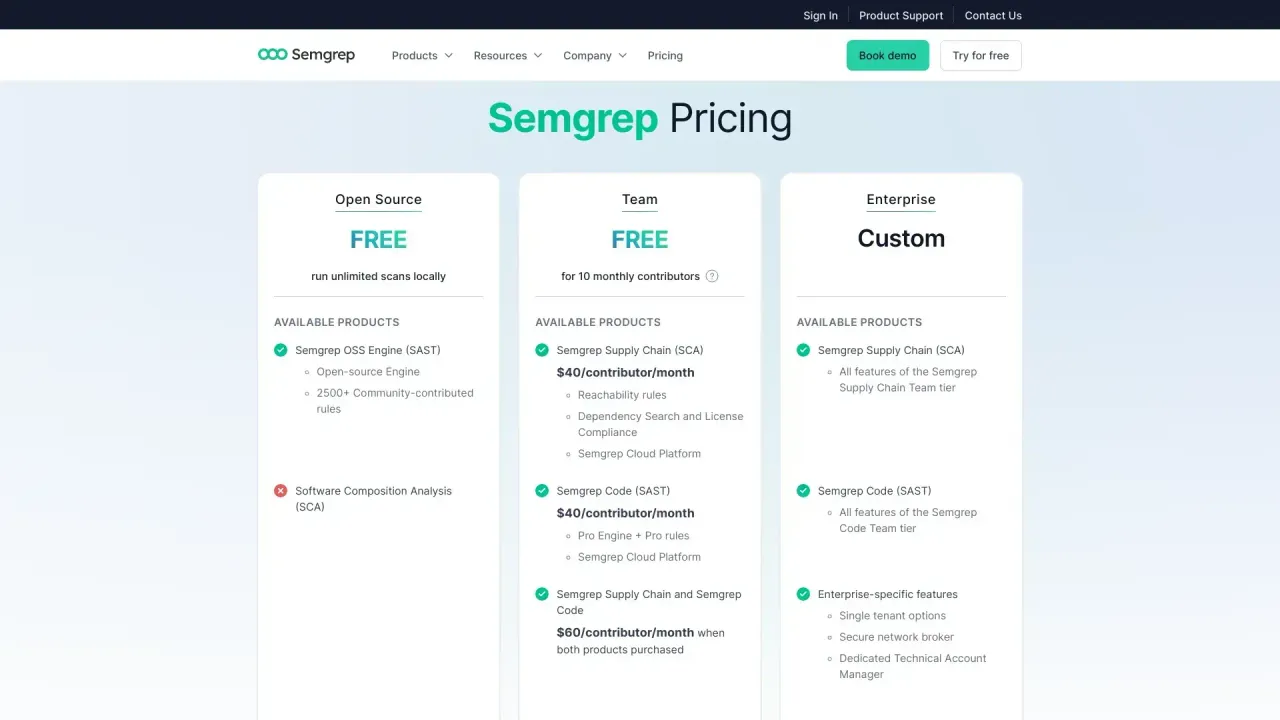This screenshot has height=720, width=1280.
Task: Click 'Reachability rules' bullet
Action: click(x=622, y=395)
